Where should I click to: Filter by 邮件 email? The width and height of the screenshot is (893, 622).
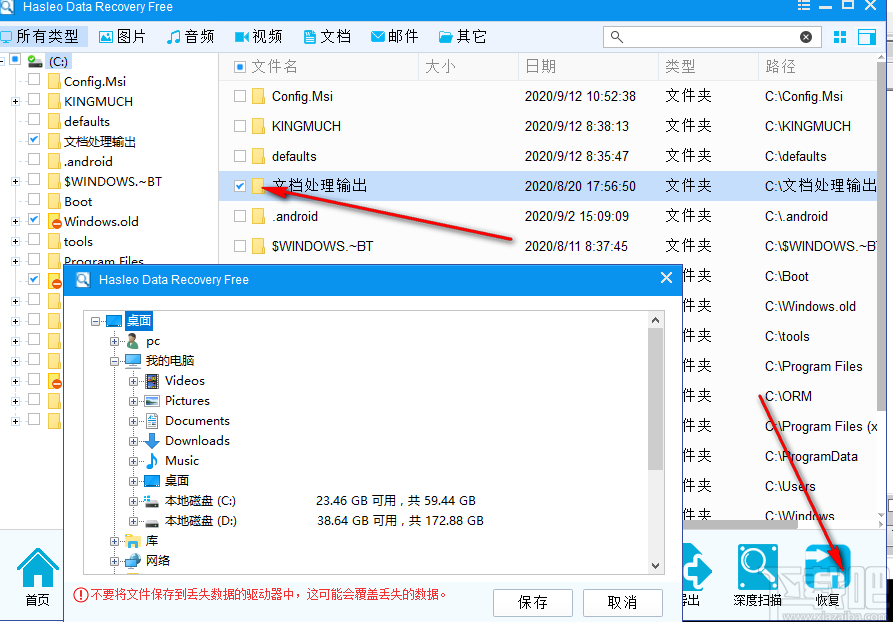pyautogui.click(x=394, y=37)
